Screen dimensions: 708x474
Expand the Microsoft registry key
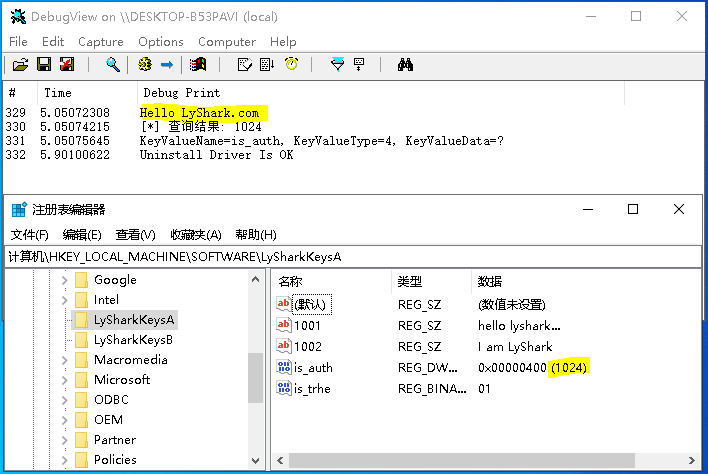tap(65, 380)
